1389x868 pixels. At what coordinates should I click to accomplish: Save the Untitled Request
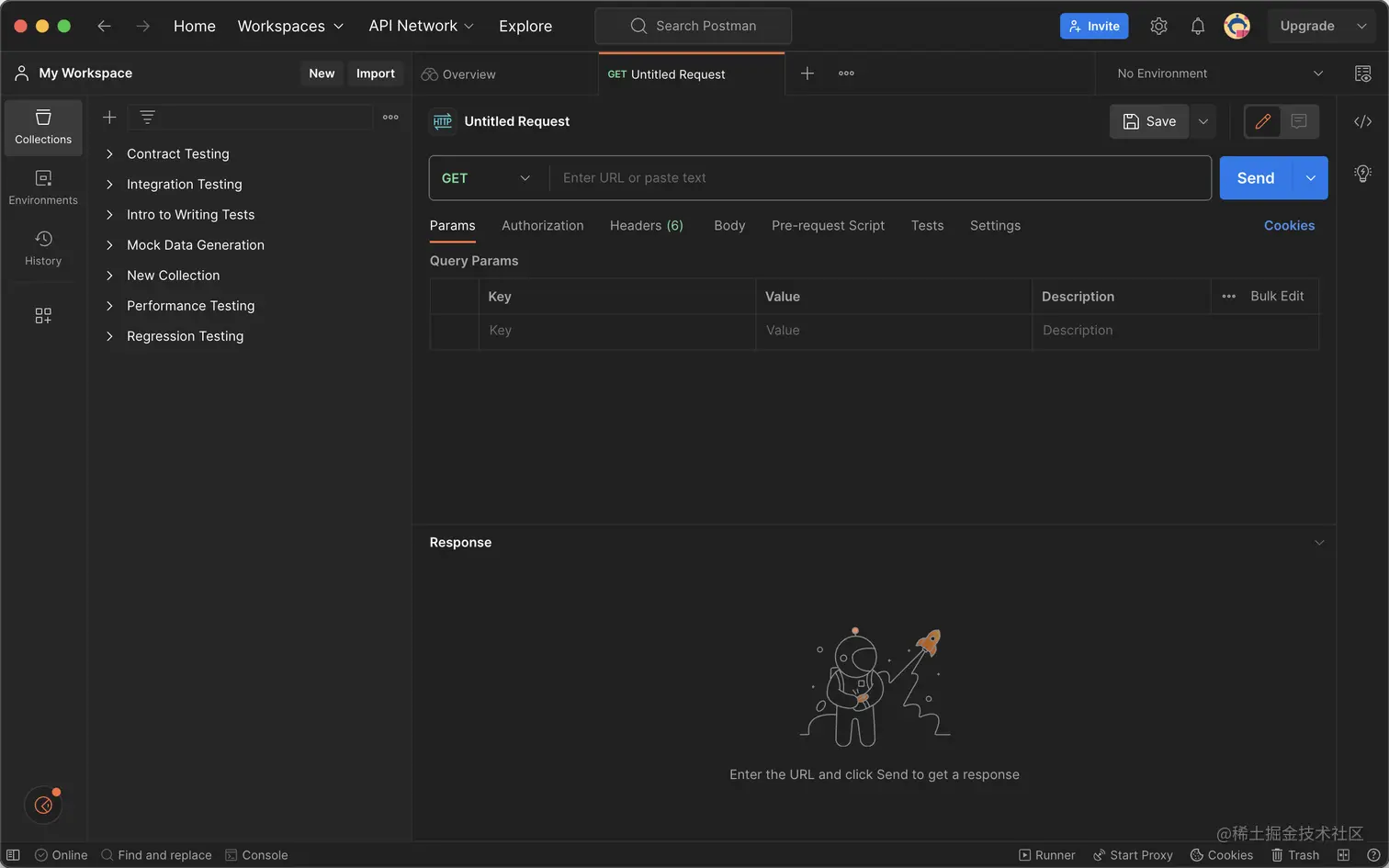click(x=1149, y=121)
